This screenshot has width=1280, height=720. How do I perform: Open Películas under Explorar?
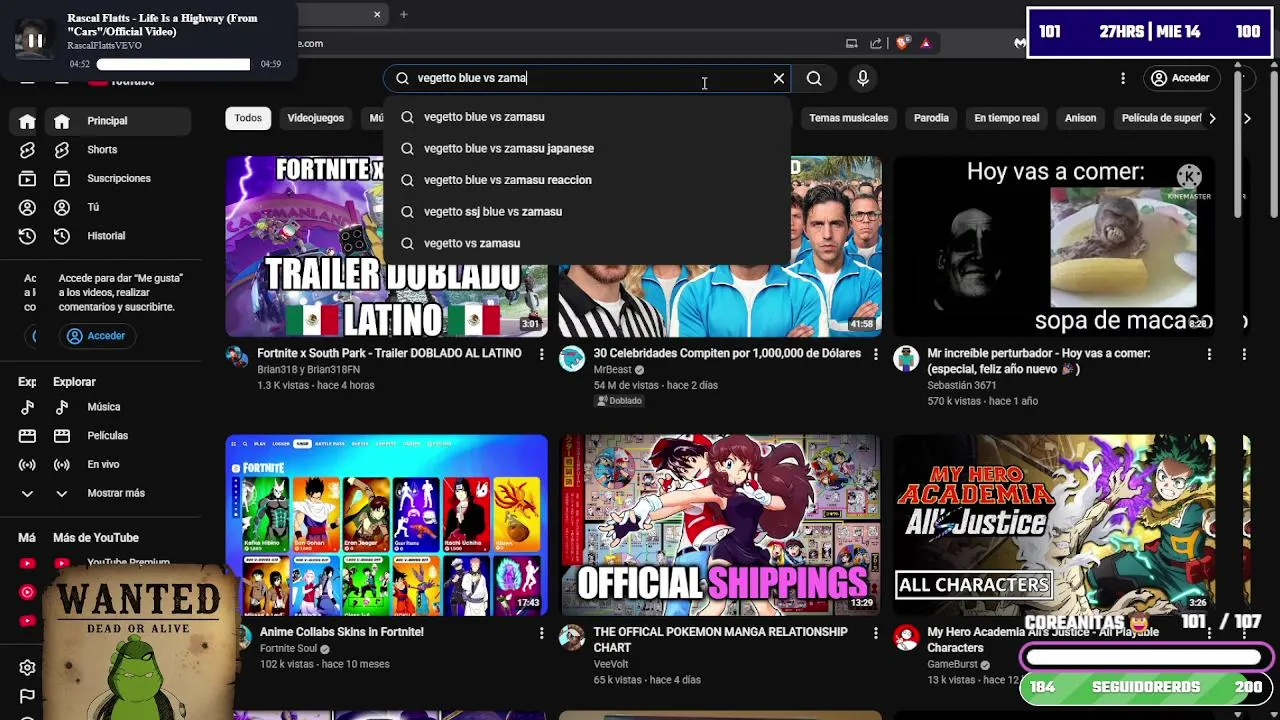pos(118,436)
